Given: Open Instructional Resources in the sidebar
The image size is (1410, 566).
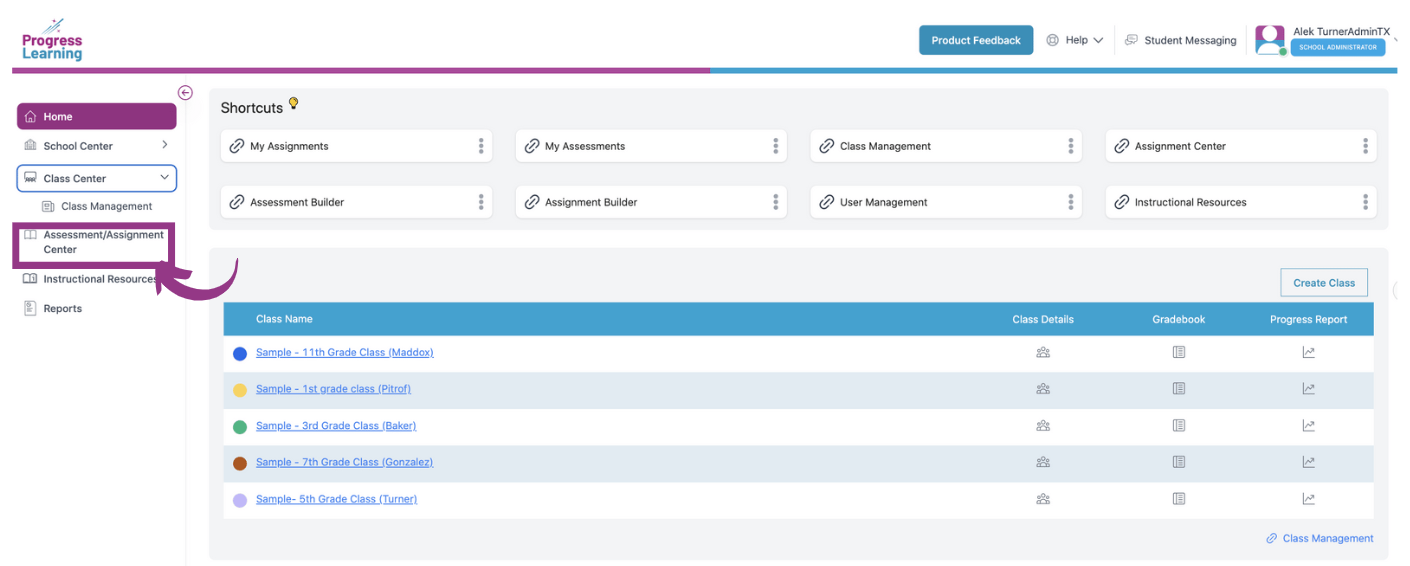Looking at the screenshot, I should (x=91, y=279).
